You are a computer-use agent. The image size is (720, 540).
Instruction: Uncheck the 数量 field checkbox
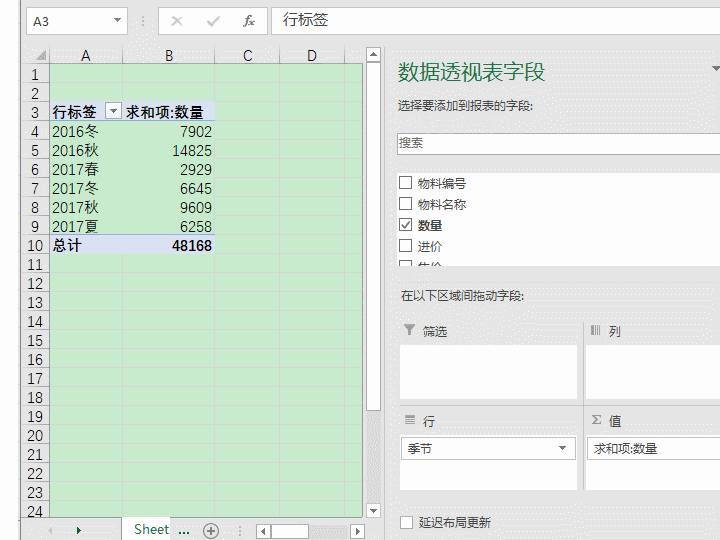[405, 225]
